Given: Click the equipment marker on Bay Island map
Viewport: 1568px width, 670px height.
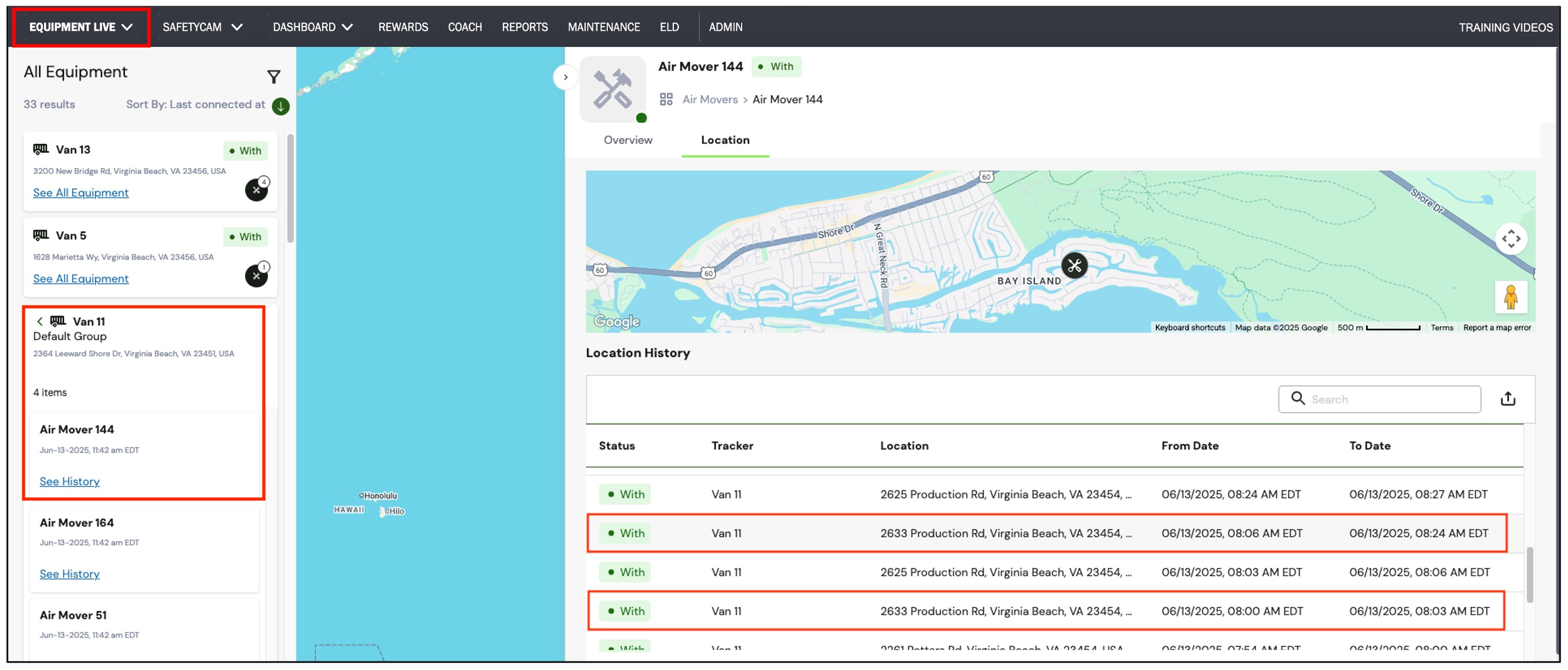Looking at the screenshot, I should point(1074,265).
